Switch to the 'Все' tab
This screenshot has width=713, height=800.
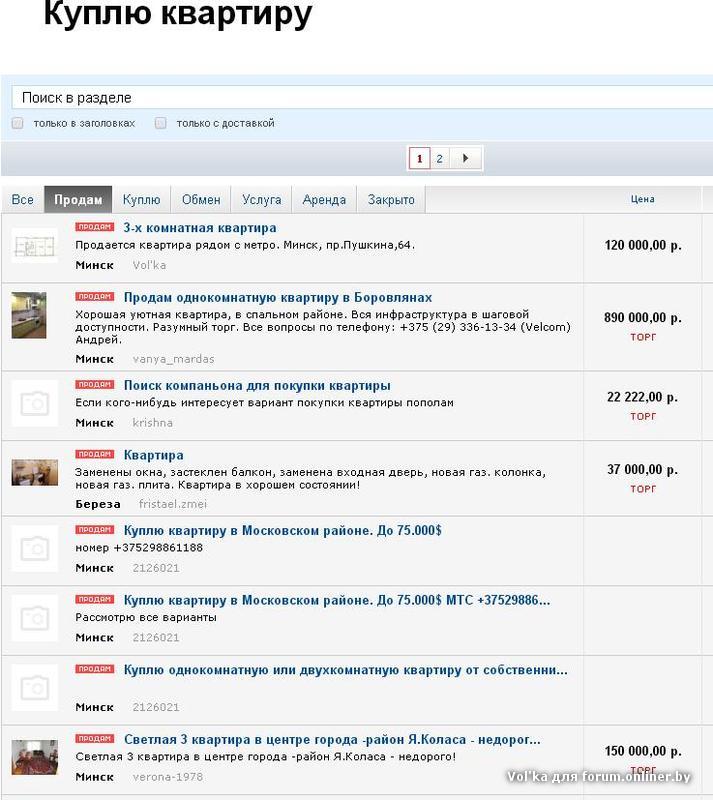pos(22,199)
